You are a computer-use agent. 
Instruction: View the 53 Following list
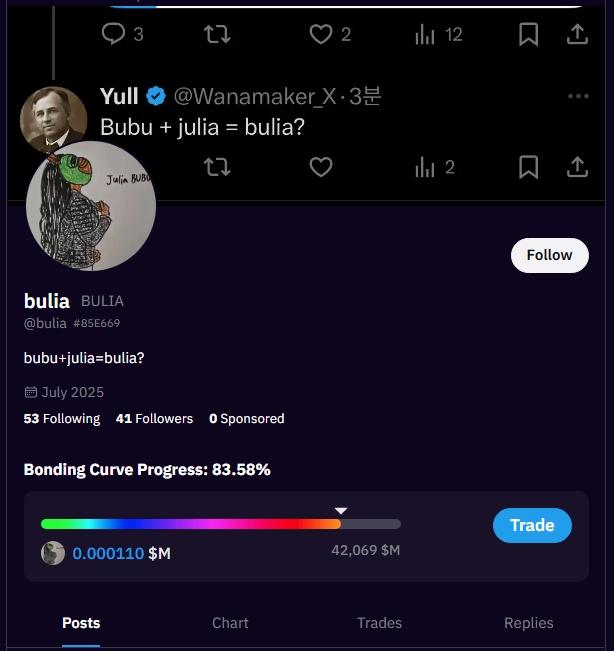point(62,419)
